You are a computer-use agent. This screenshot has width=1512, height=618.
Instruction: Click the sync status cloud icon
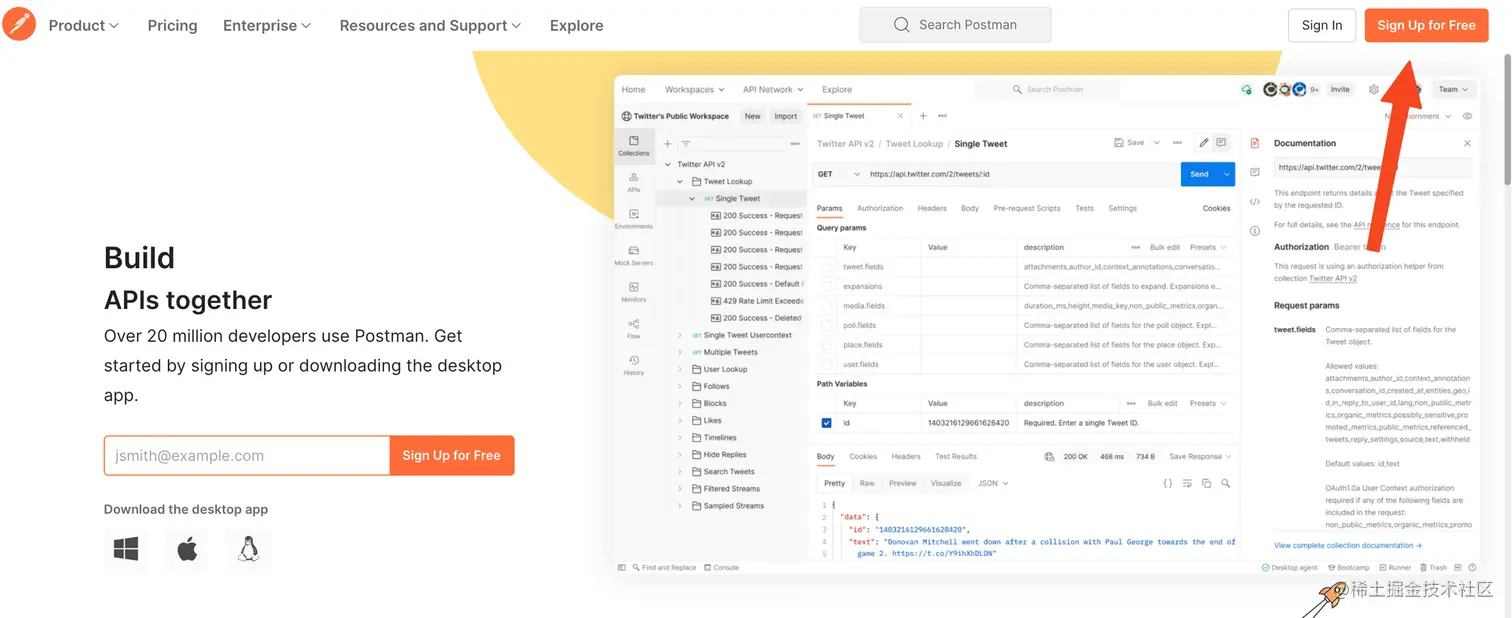1246,89
